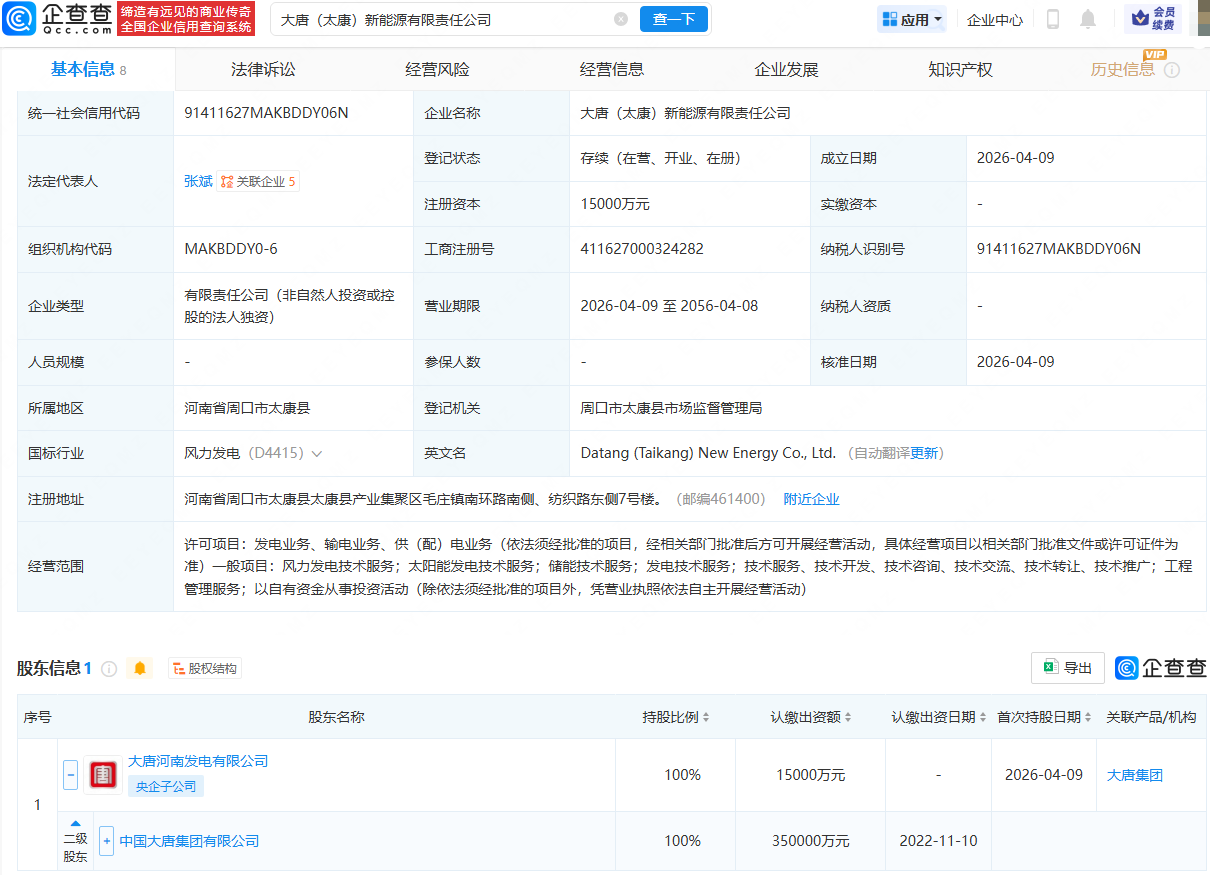Screen dimensions: 1210x875
Task: Expand the 中国大唐集团有限公司 shareholder row
Action: pos(107,841)
